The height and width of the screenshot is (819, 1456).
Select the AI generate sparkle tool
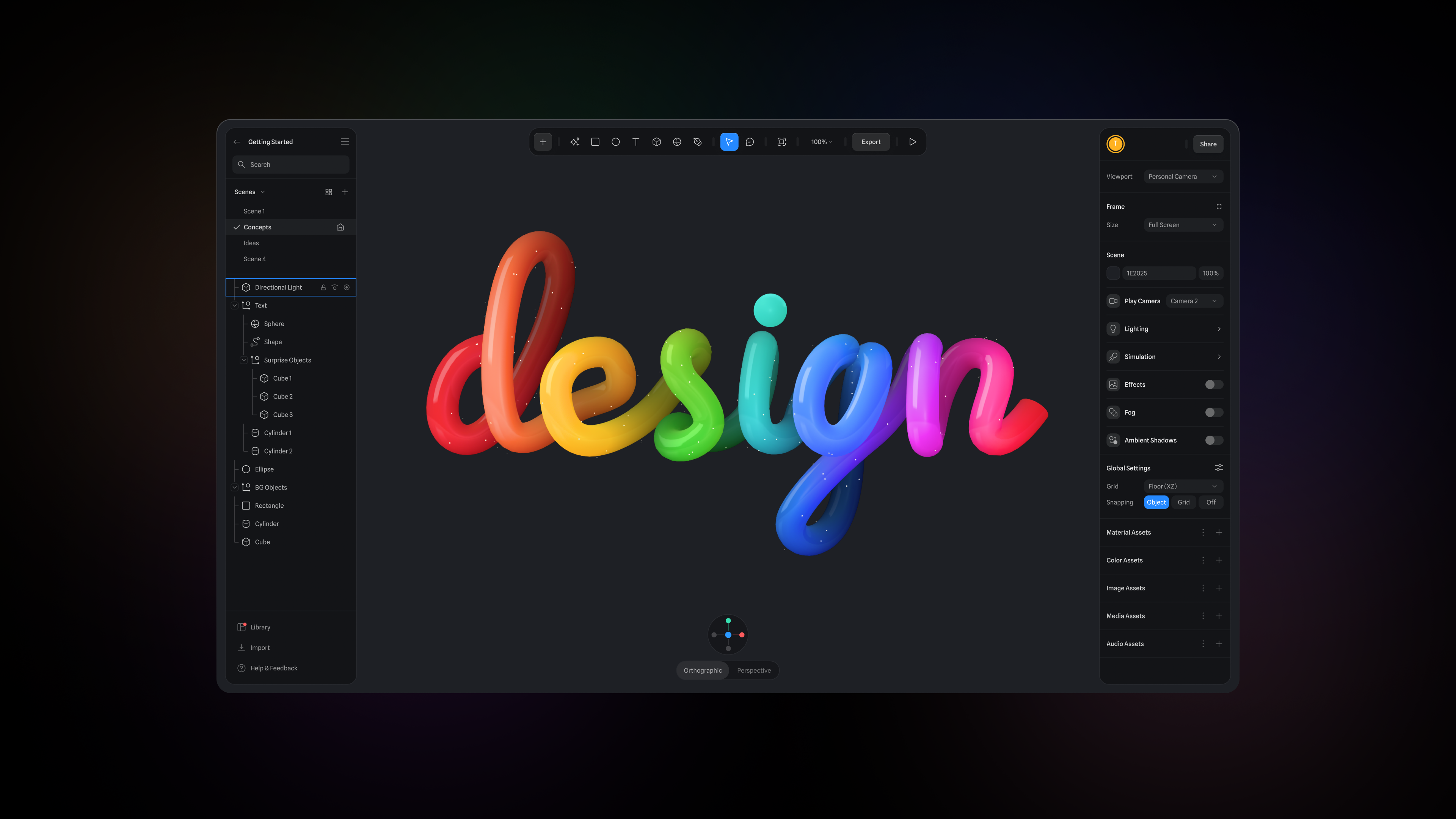[x=575, y=142]
